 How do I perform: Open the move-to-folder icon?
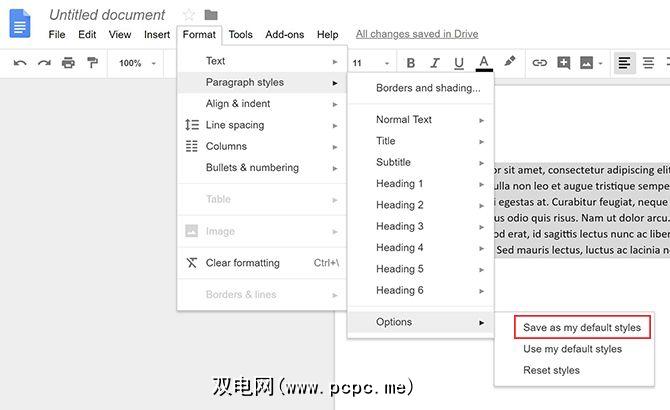[211, 15]
